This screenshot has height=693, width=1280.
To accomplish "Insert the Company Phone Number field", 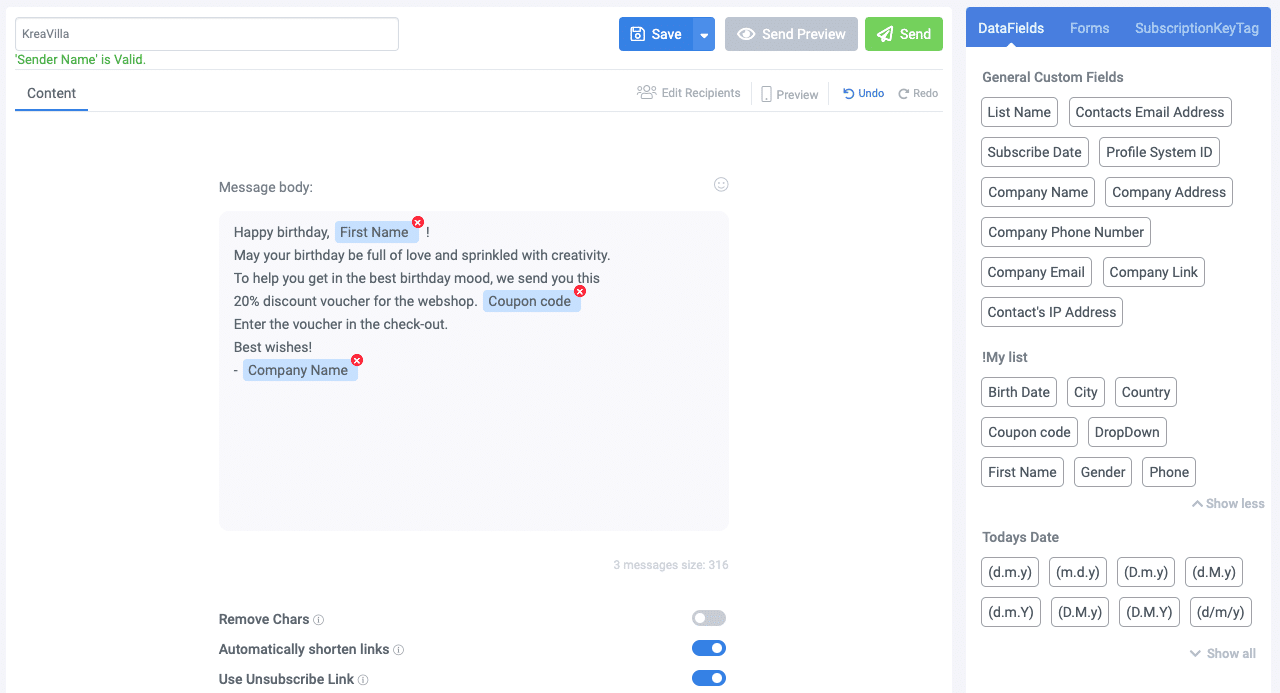I will (1066, 232).
